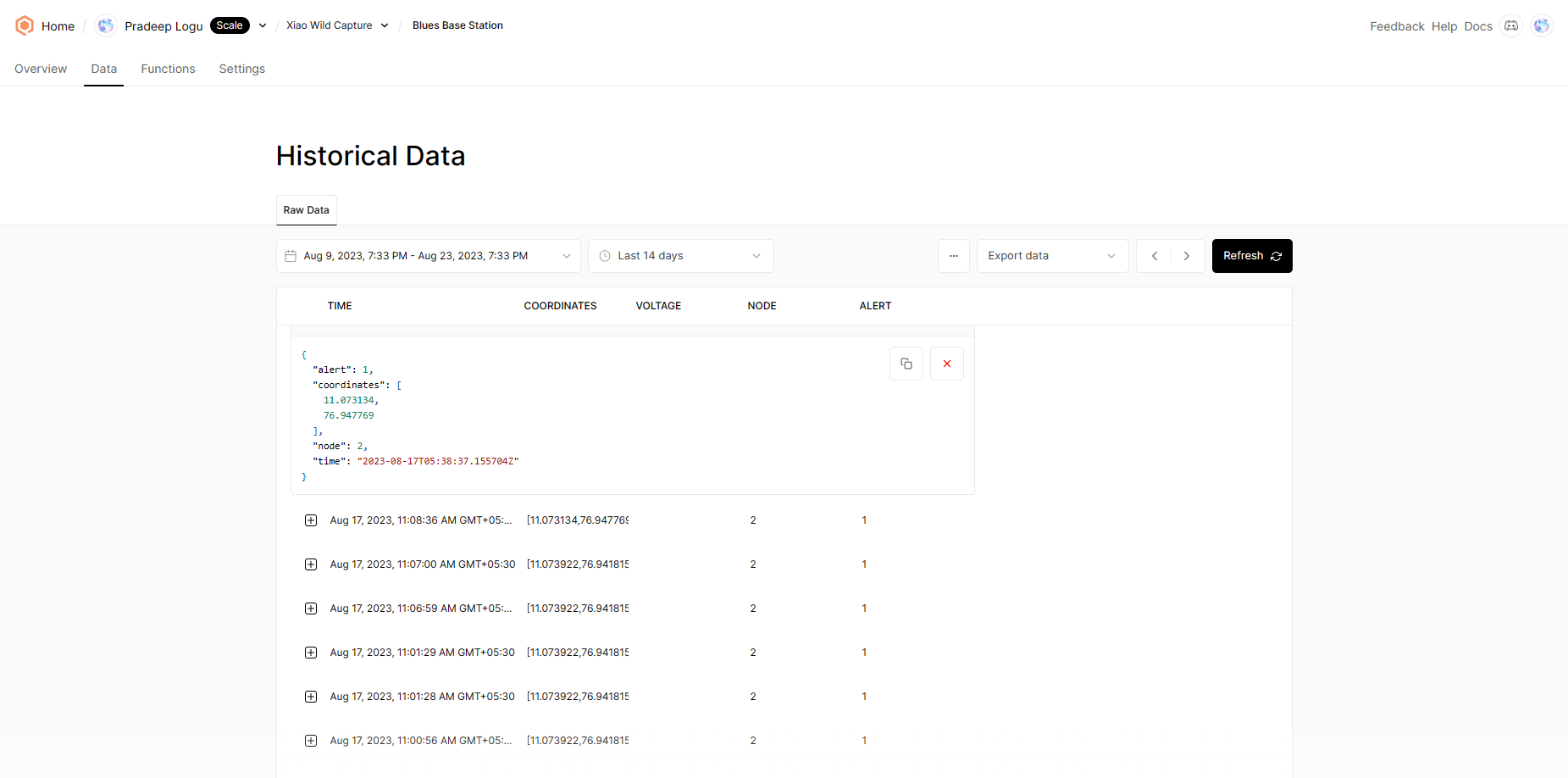The image size is (1568, 778).
Task: Refresh the historical data table
Action: tap(1252, 256)
